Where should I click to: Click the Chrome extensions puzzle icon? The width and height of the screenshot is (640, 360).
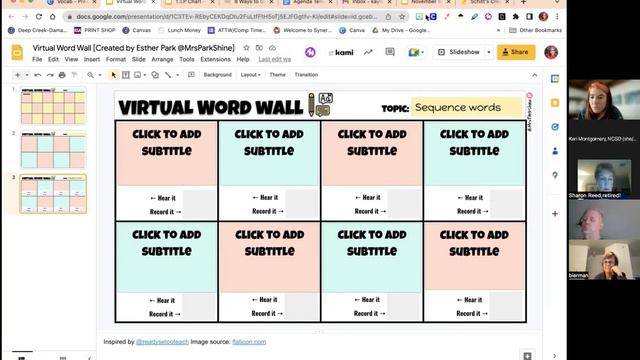tap(516, 17)
